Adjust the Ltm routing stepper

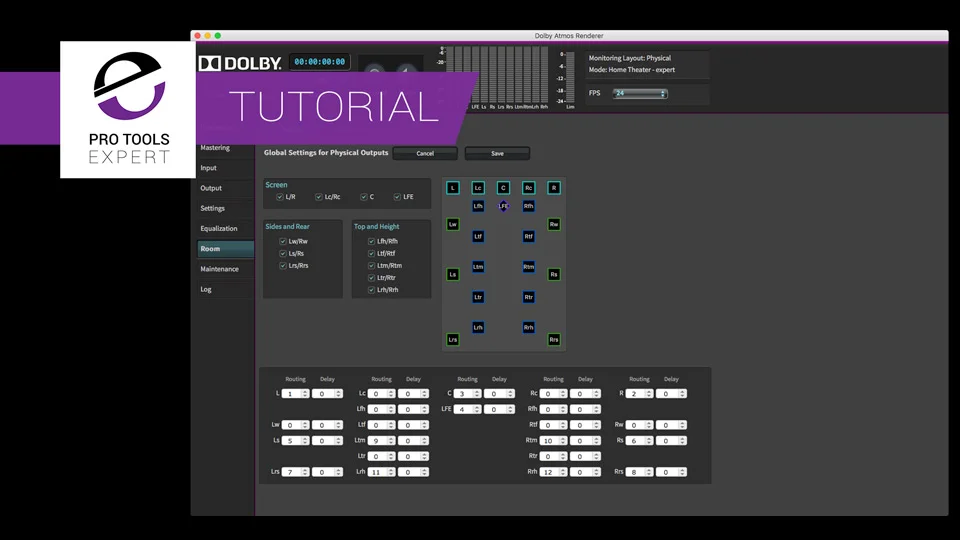tap(391, 441)
